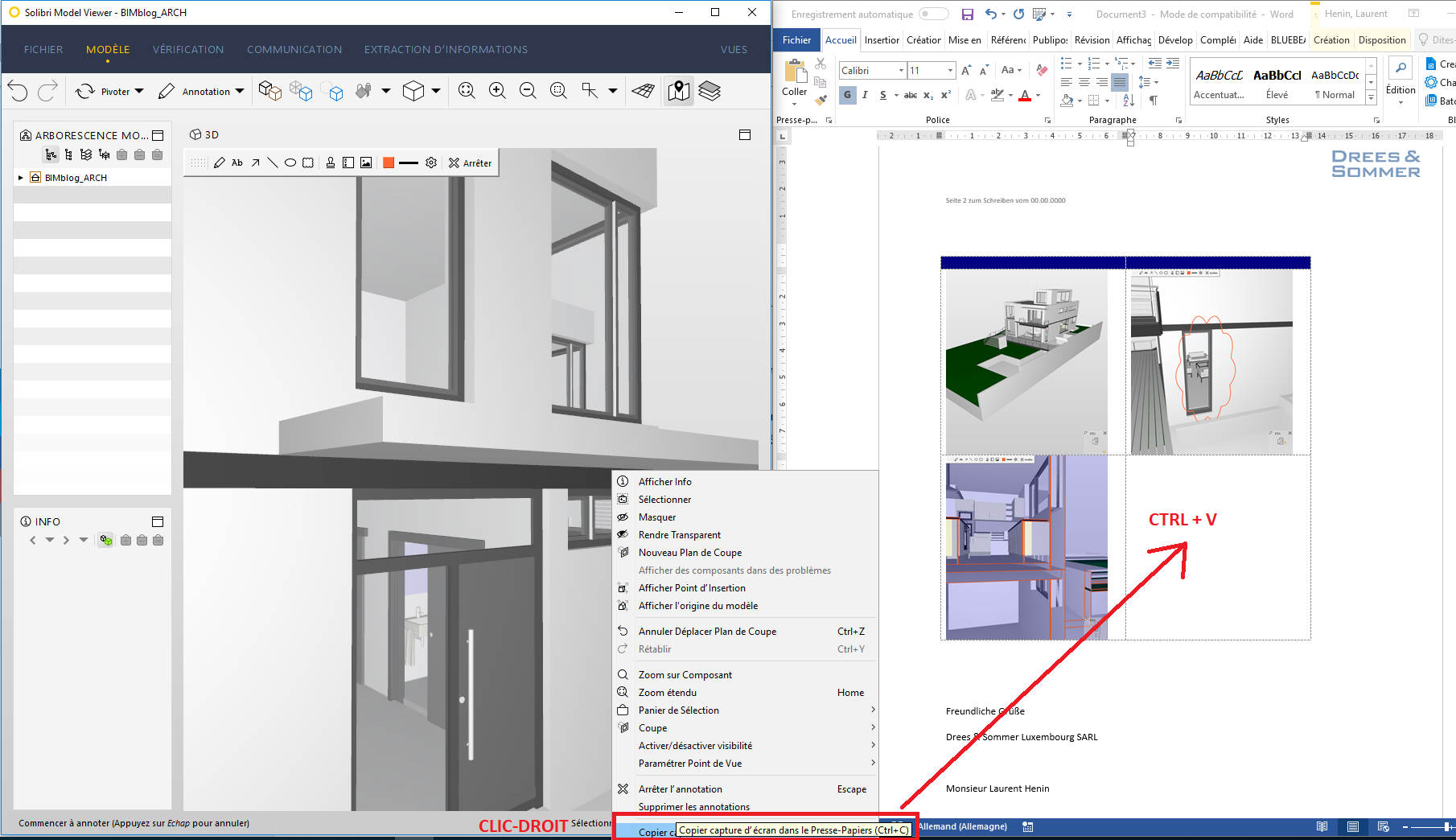
Task: Click the zoom out magnifier icon
Action: tap(528, 91)
